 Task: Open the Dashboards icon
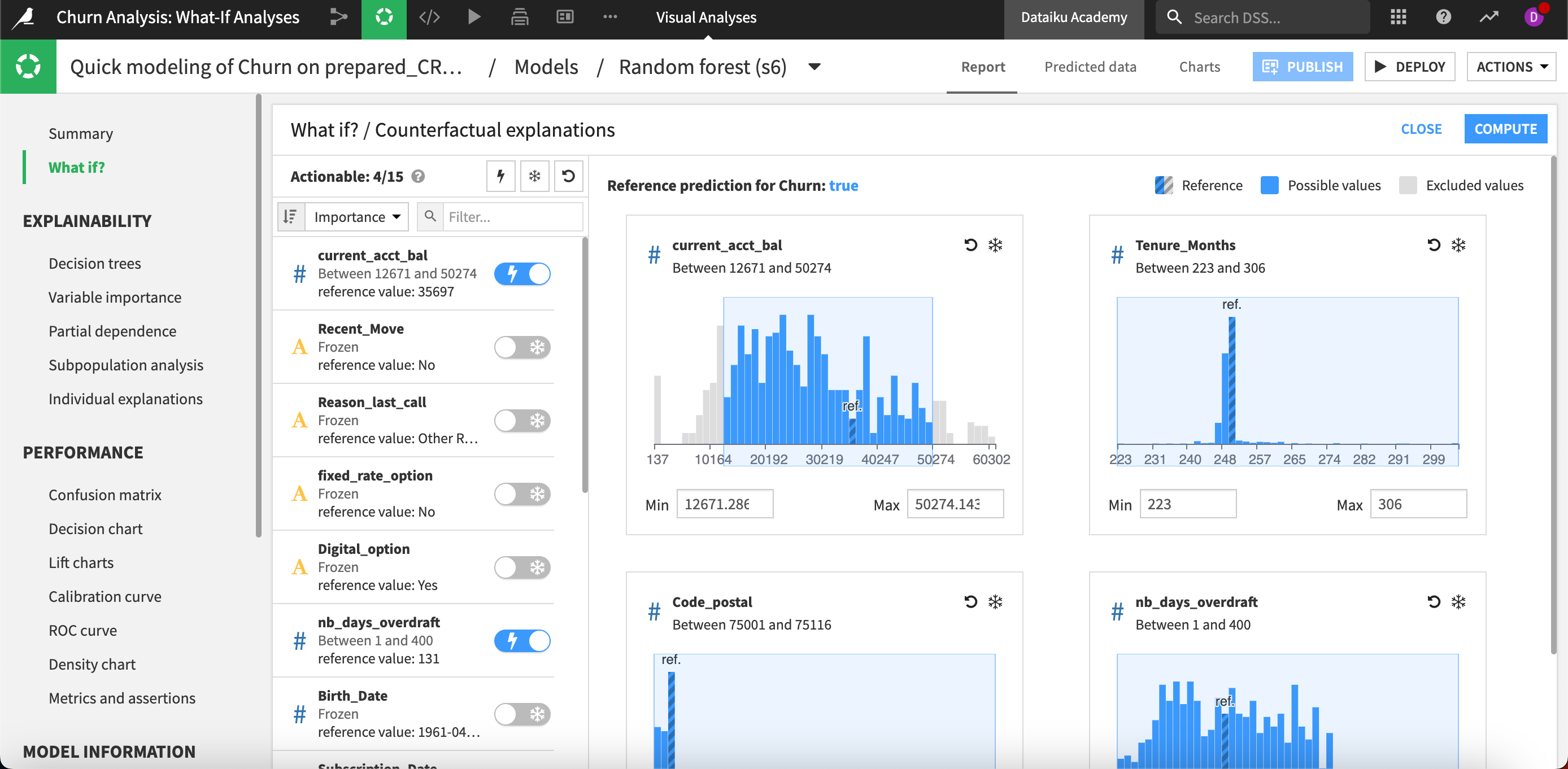[565, 17]
